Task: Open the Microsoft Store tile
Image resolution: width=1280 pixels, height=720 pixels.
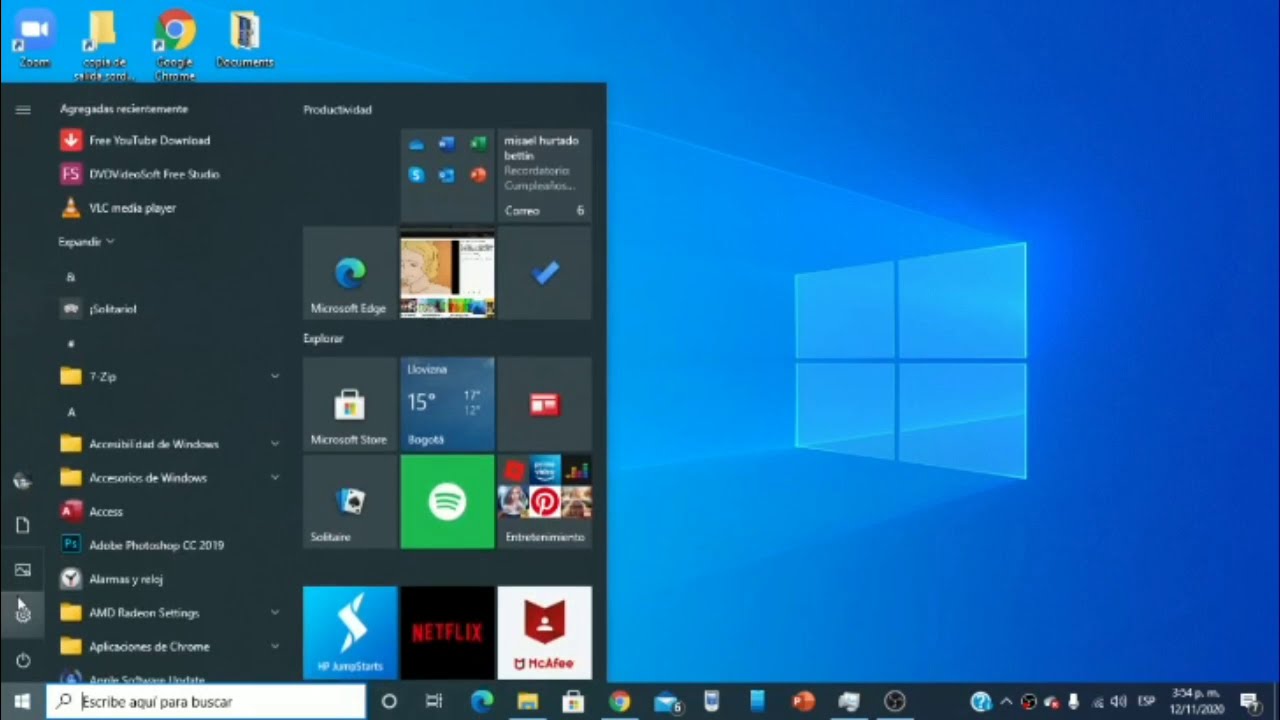Action: click(x=350, y=403)
